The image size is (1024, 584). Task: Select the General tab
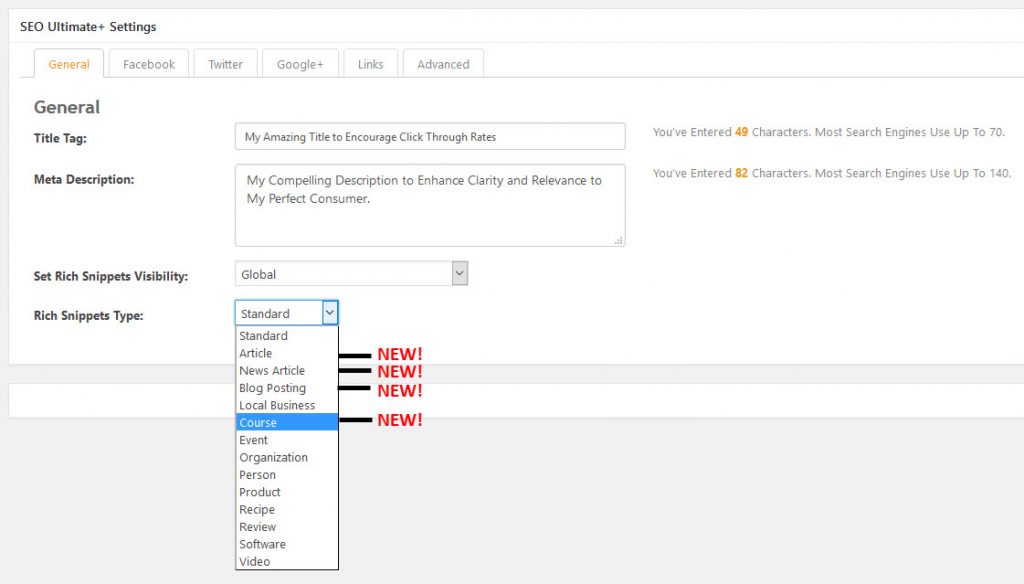(x=69, y=64)
